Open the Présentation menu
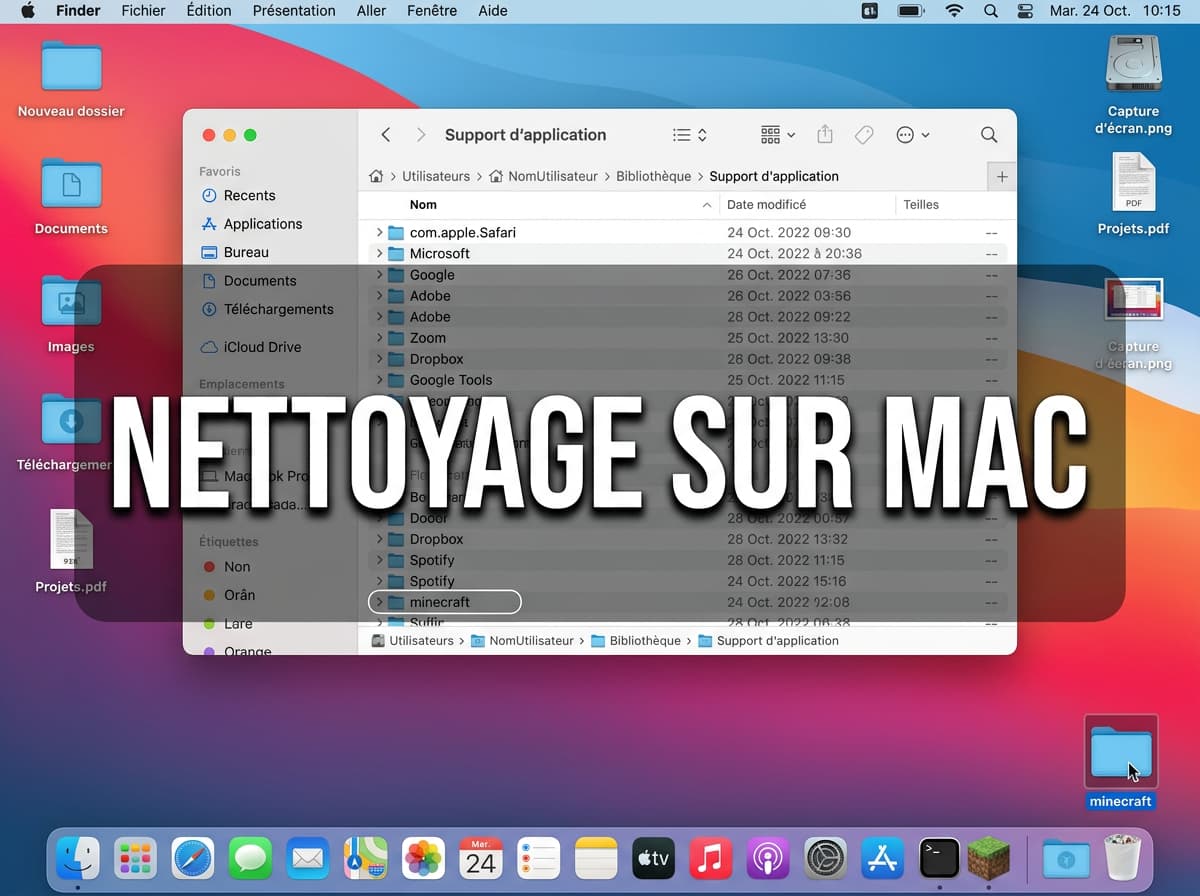 294,11
